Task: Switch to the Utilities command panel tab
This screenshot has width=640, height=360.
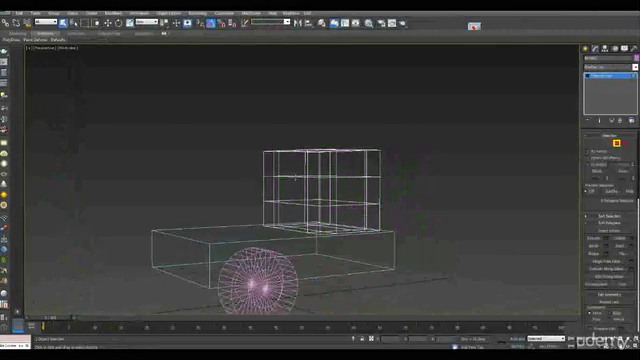Action: click(x=634, y=49)
